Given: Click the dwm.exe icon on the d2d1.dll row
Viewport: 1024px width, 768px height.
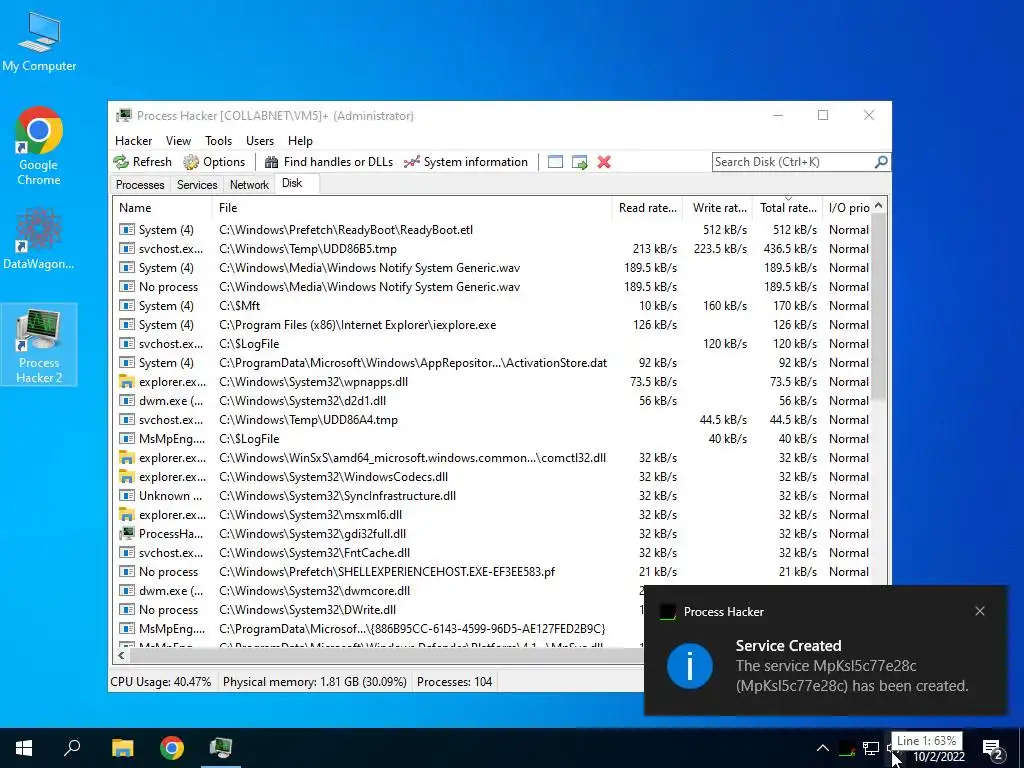Looking at the screenshot, I should point(127,401).
